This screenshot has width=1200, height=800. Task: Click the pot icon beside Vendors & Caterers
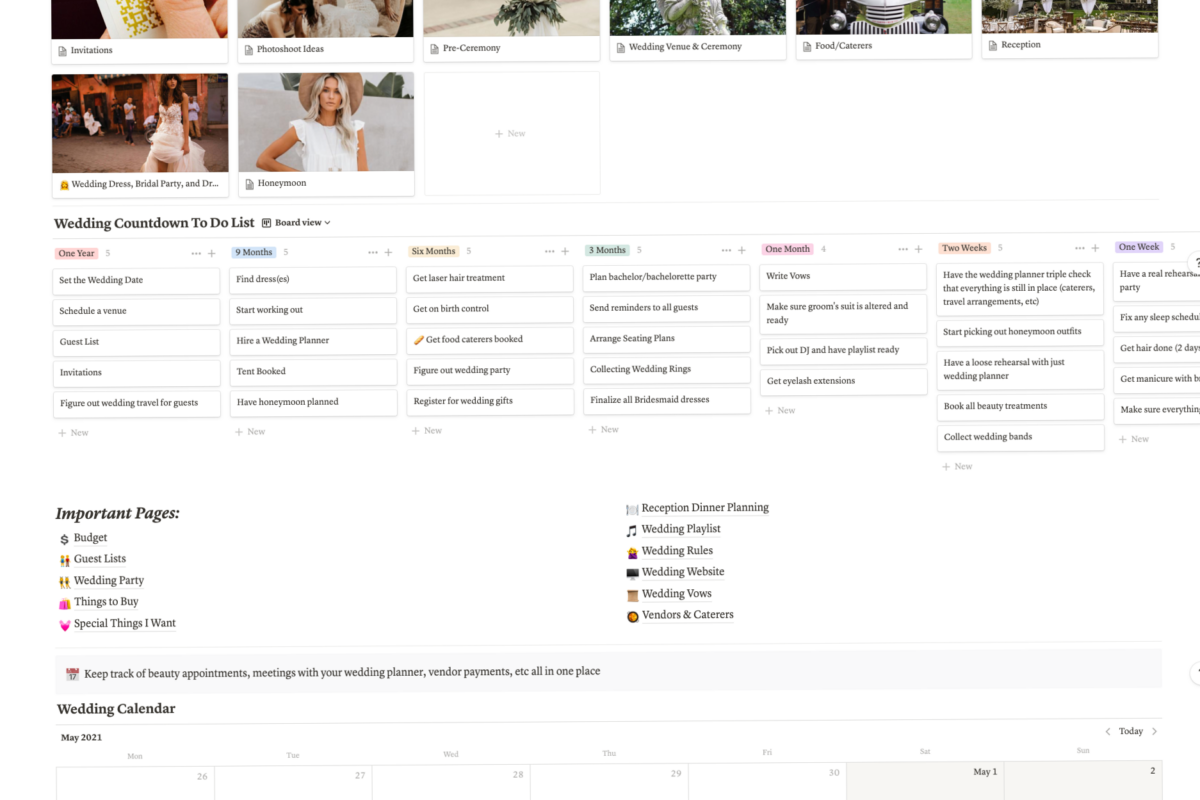pyautogui.click(x=631, y=614)
